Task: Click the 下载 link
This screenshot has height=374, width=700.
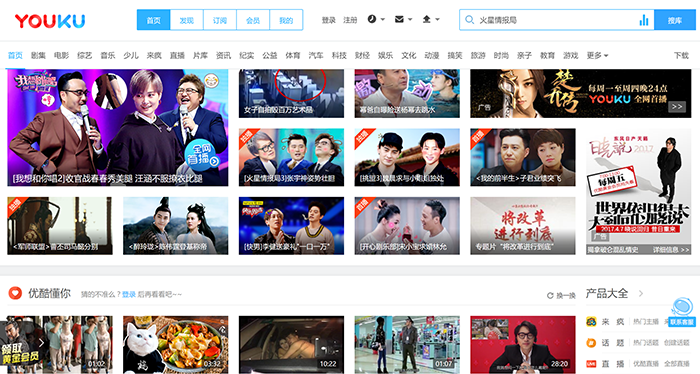Action: pos(681,55)
